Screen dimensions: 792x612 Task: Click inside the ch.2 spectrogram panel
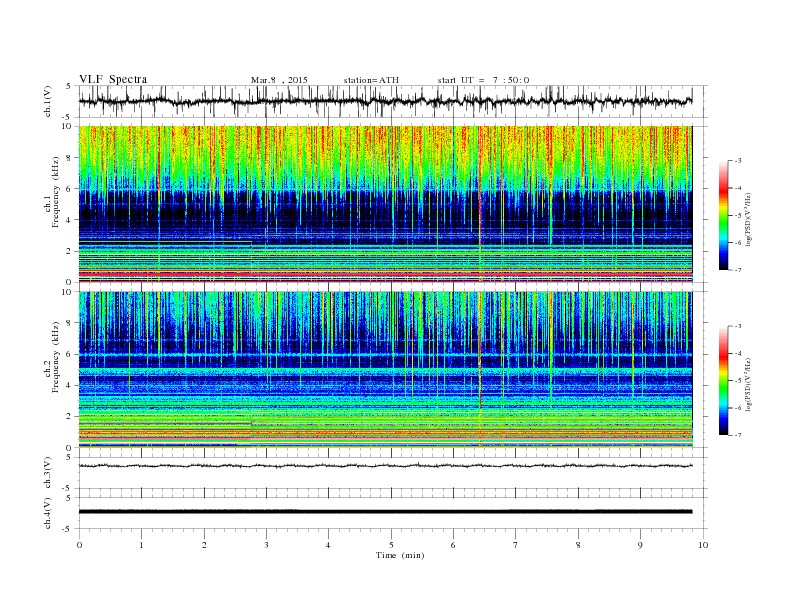pyautogui.click(x=385, y=370)
